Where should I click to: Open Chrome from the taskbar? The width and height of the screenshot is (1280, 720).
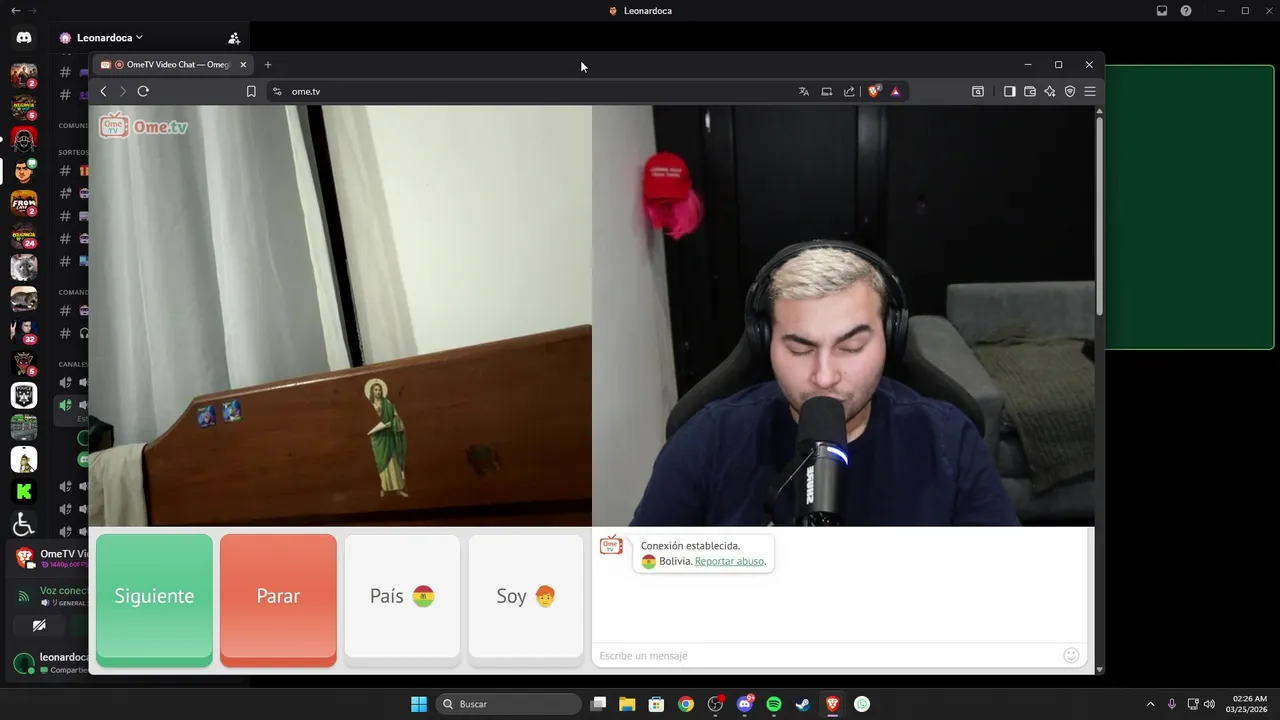[686, 704]
